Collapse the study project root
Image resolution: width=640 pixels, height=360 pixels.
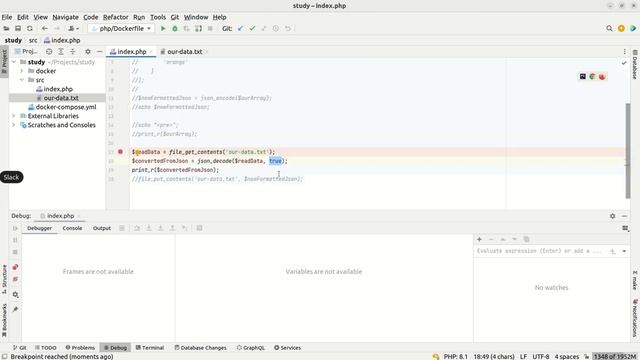(14, 62)
